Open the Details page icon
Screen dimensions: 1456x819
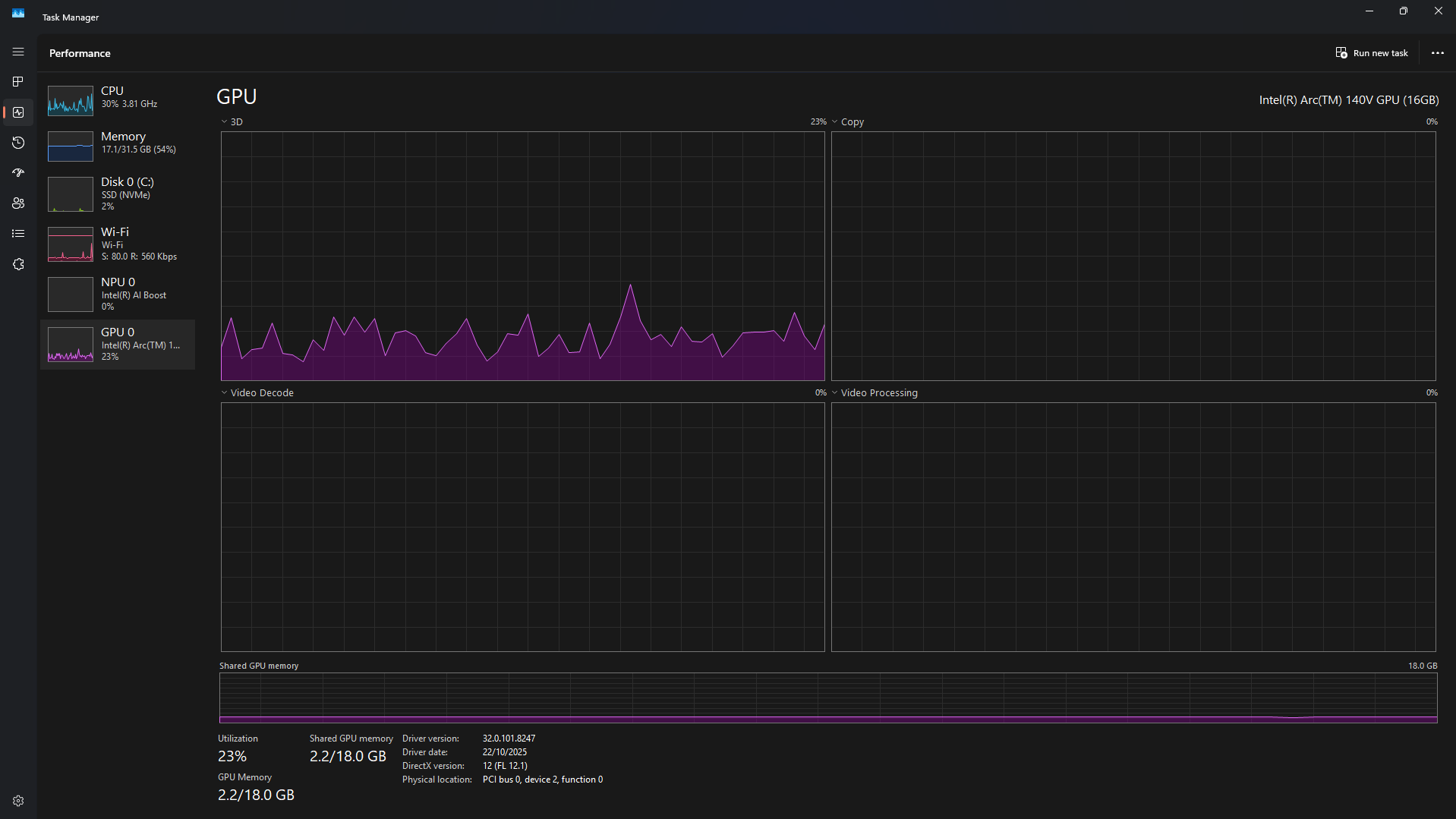click(x=18, y=234)
